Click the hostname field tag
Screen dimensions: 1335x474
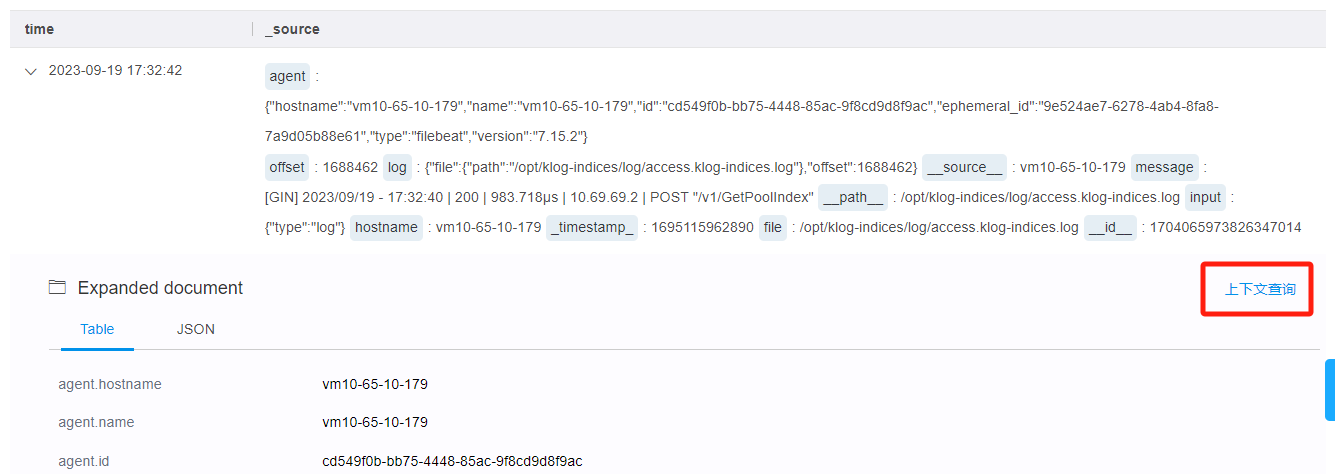click(x=386, y=227)
